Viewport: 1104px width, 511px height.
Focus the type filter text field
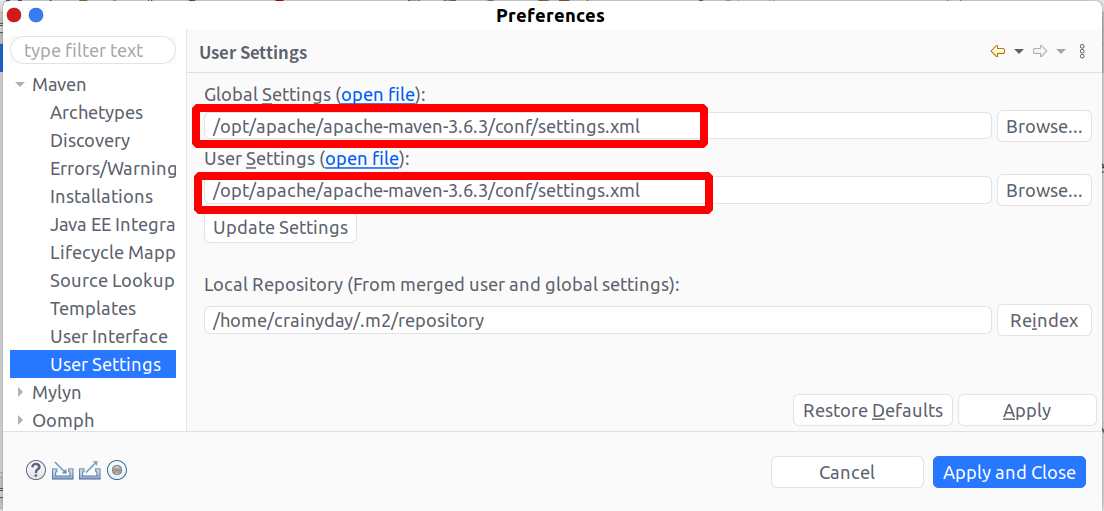[92, 51]
